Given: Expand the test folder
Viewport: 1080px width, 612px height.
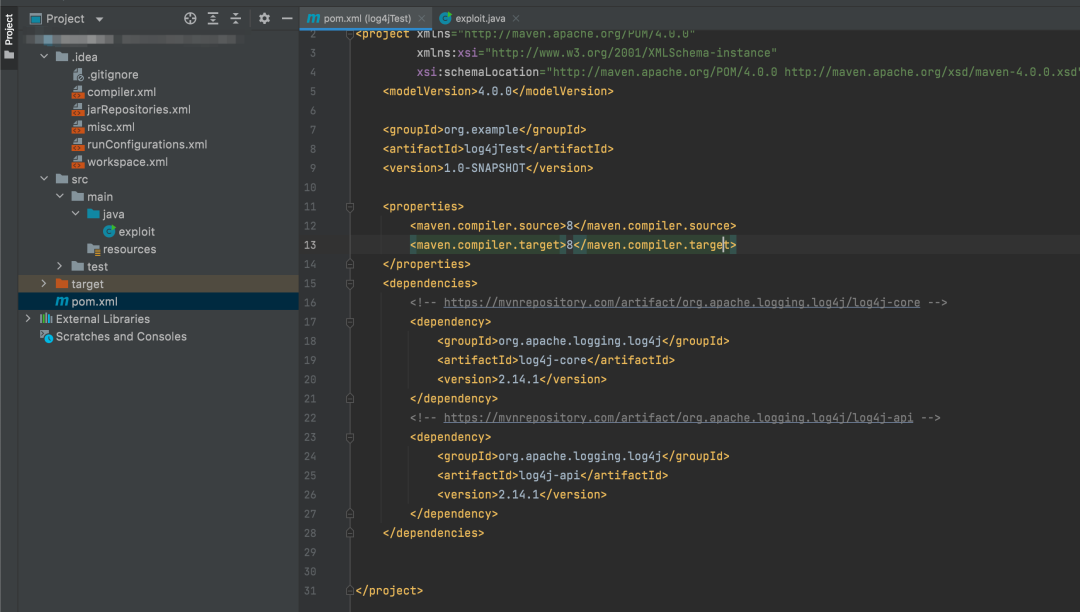Looking at the screenshot, I should pyautogui.click(x=60, y=266).
